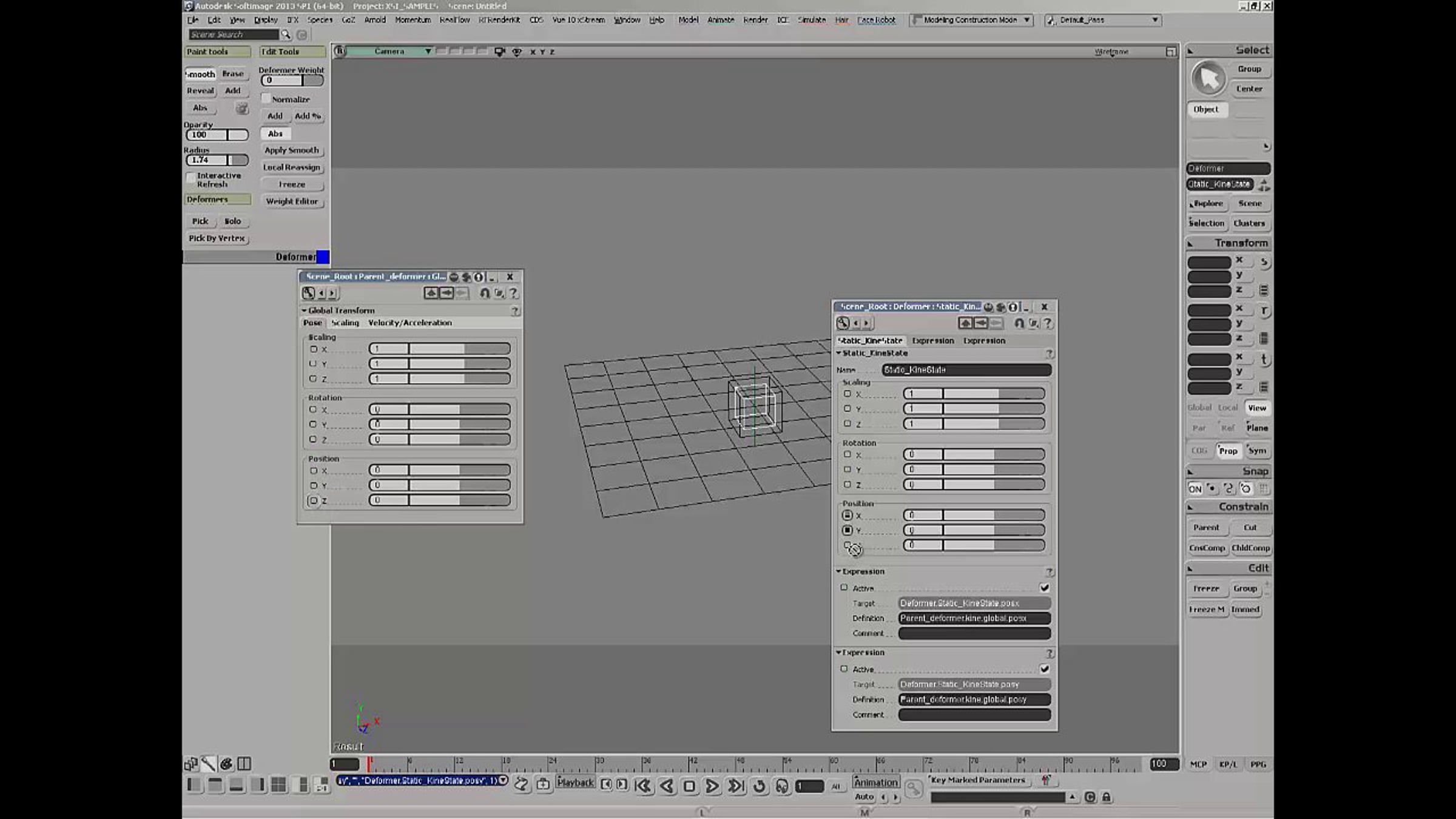Viewport: 1456px width, 819px height.
Task: Open the Render menu
Action: [755, 20]
